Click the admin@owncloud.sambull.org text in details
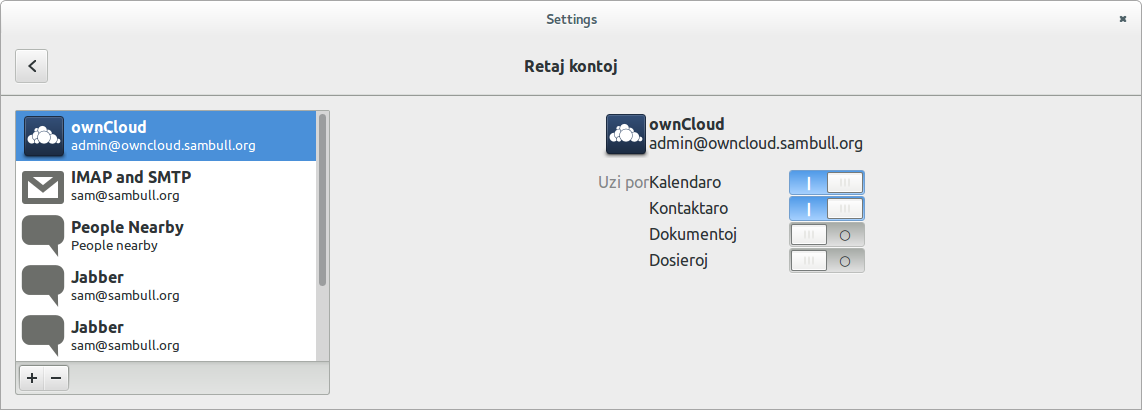 [755, 143]
